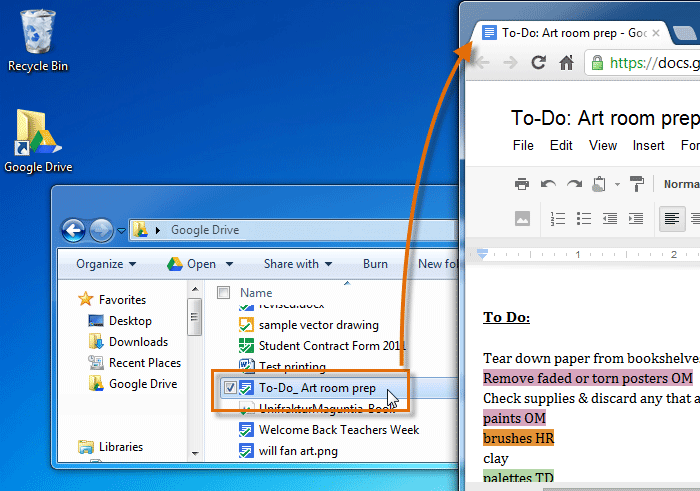
Task: Select the Test printing document
Action: point(283,366)
